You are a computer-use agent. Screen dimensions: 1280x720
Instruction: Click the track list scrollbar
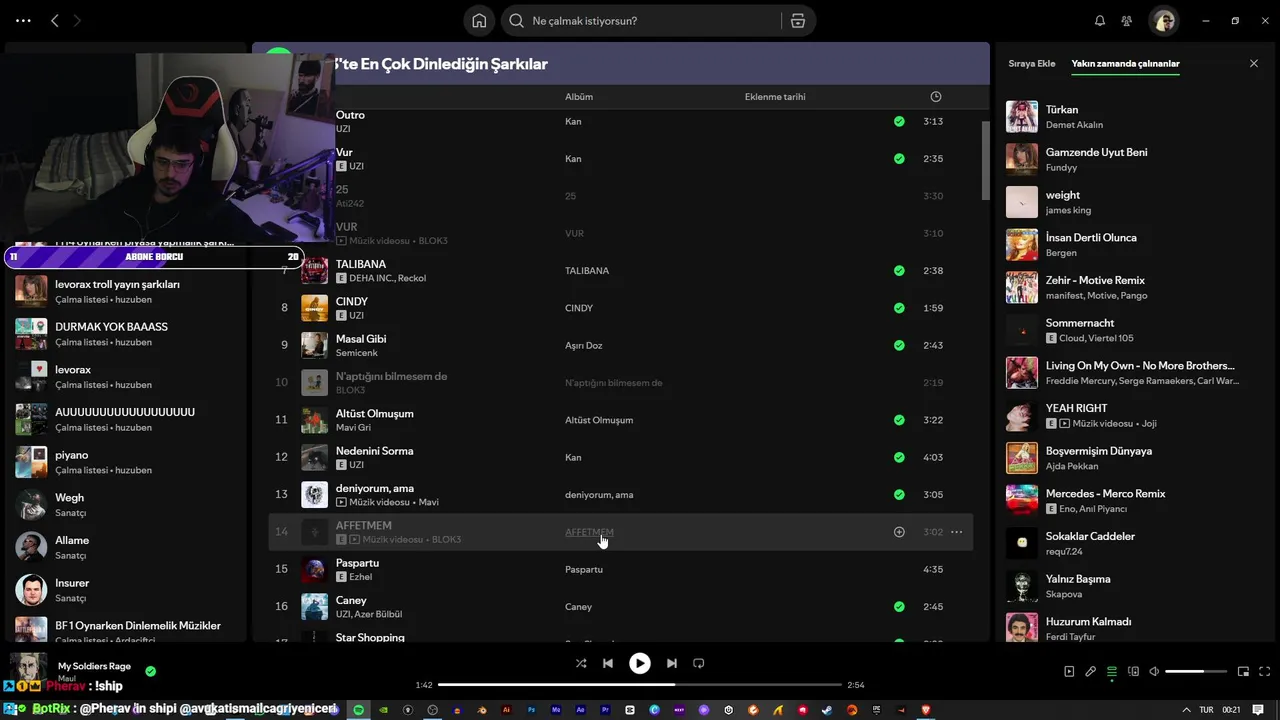(985, 160)
